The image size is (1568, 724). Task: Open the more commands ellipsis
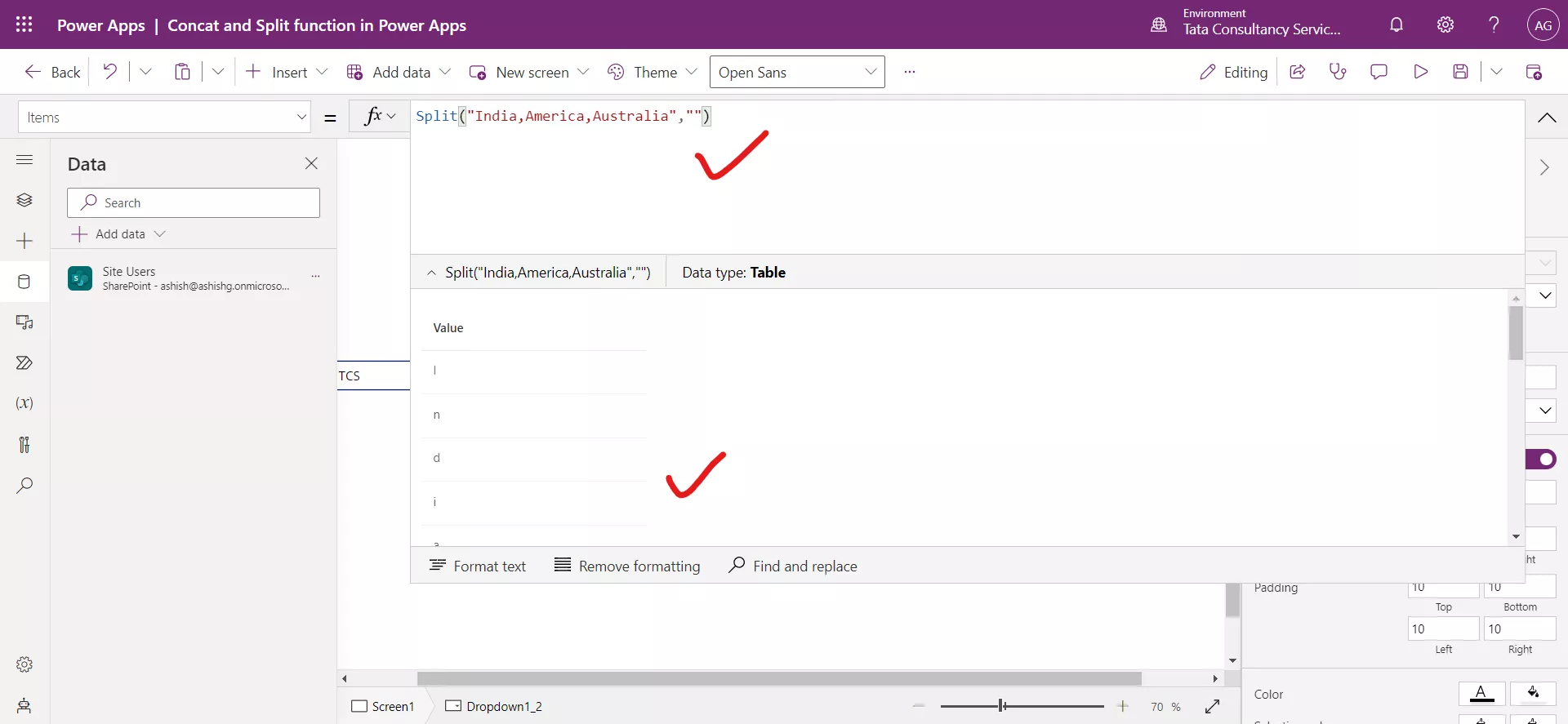pyautogui.click(x=910, y=72)
